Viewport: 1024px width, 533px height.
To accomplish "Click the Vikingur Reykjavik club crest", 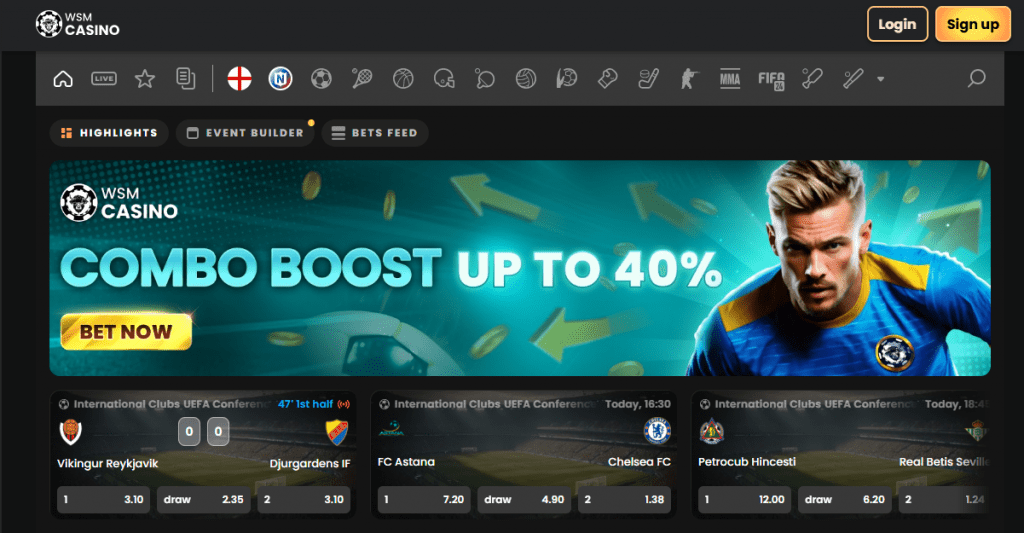I will (x=71, y=432).
